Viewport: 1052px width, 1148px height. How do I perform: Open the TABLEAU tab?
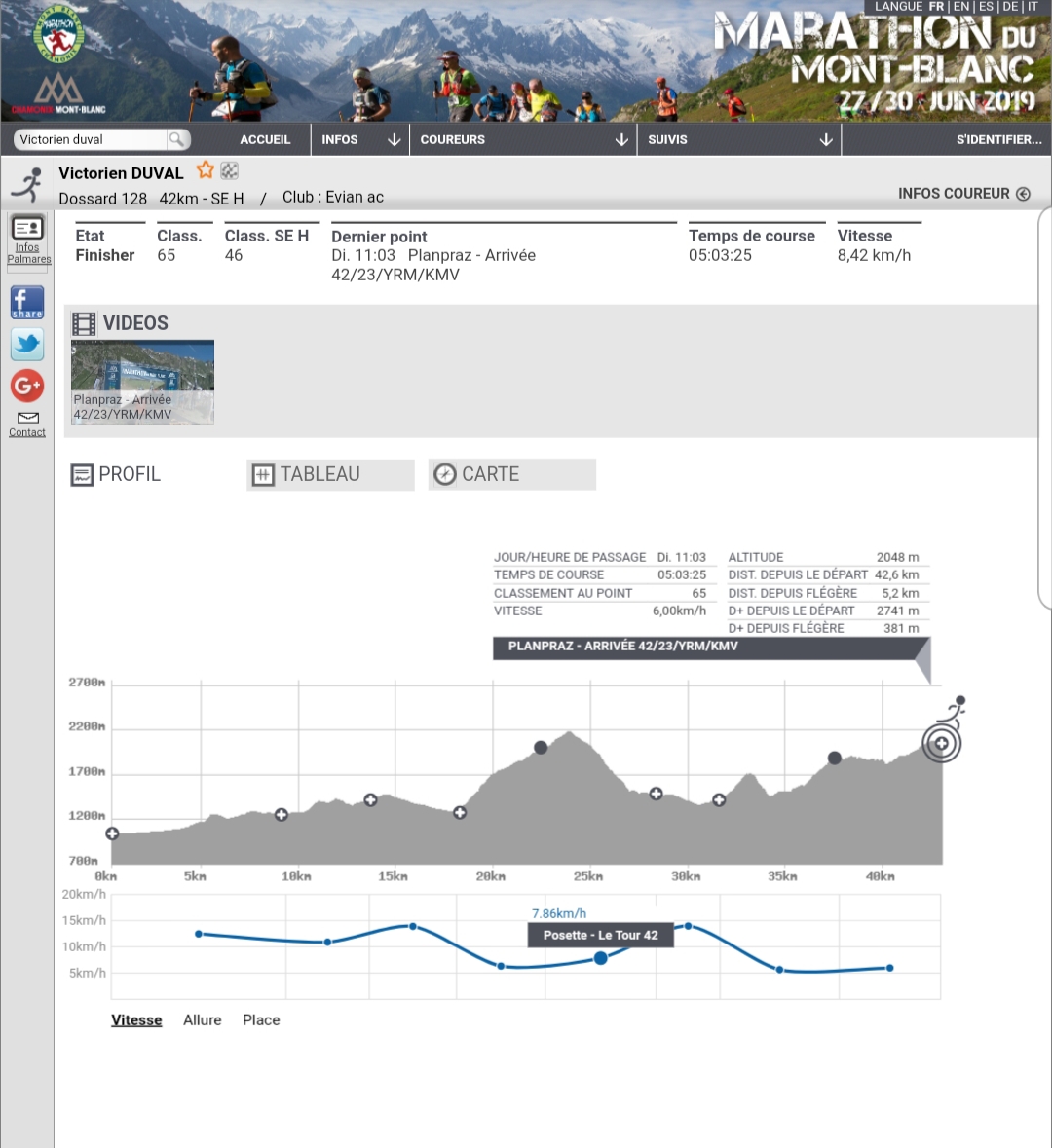point(330,474)
